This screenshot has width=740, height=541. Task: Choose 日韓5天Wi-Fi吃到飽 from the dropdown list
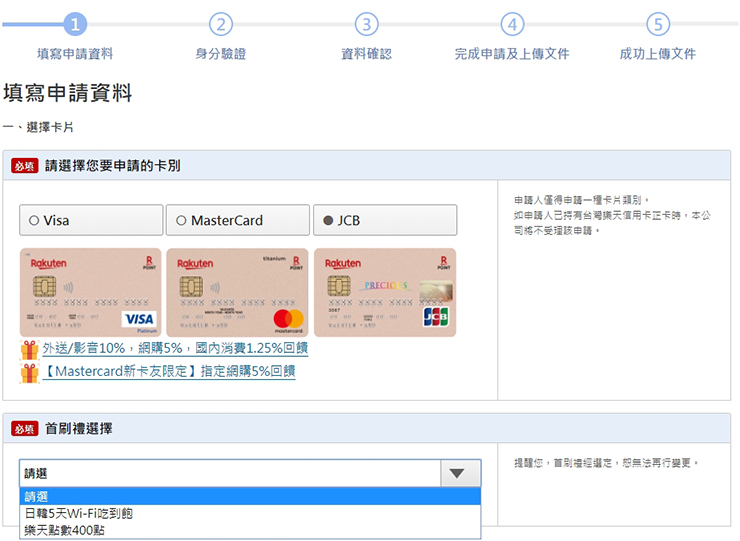250,513
